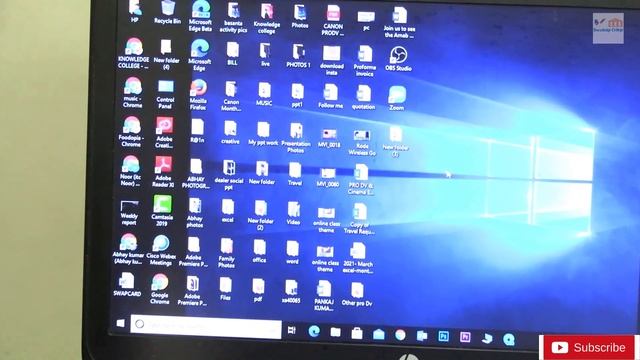This screenshot has width=640, height=360.
Task: Select the Adobe Creative Cloud icon
Action: pos(164,132)
